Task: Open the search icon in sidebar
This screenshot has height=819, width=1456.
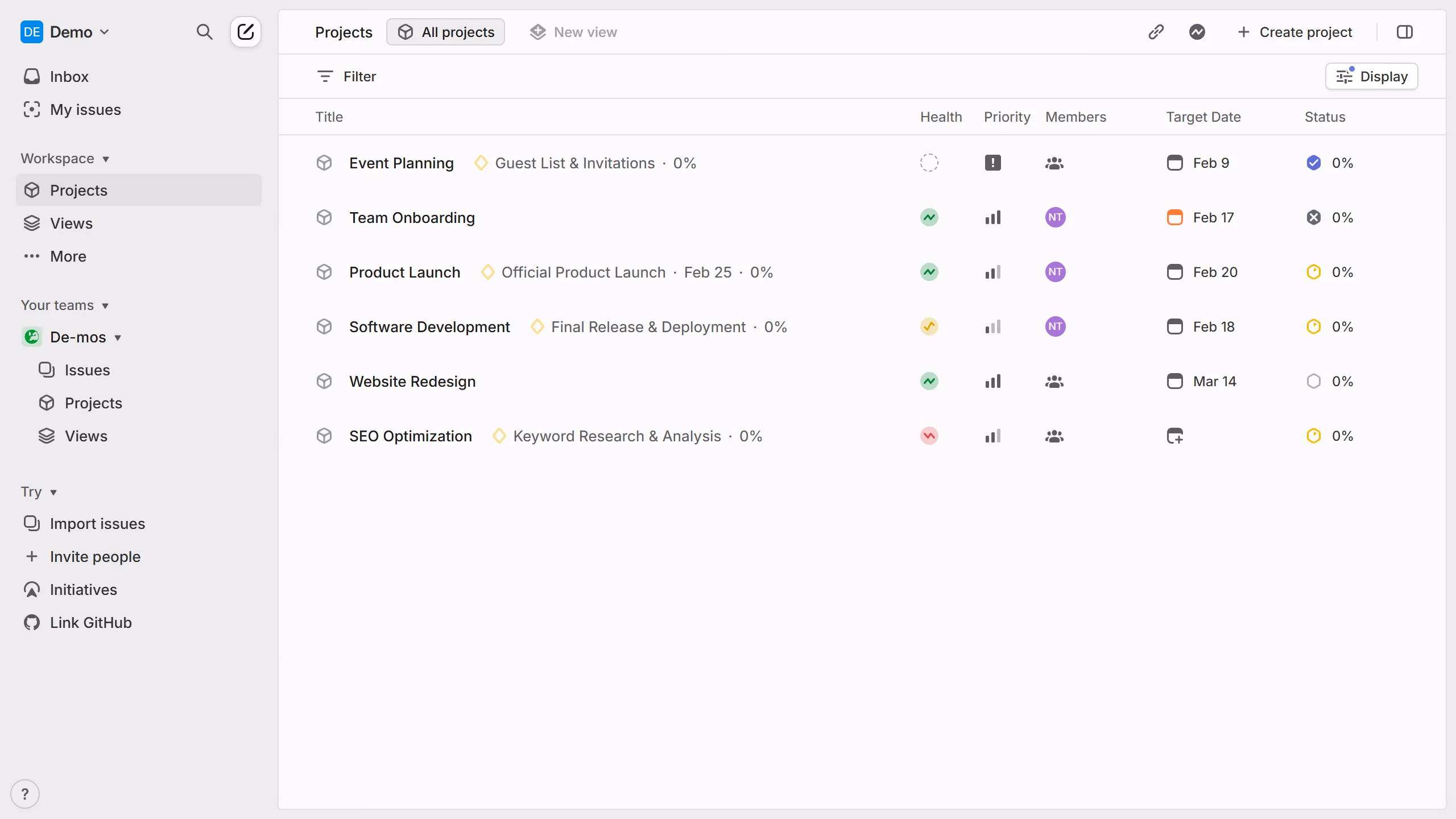Action: coord(204,32)
